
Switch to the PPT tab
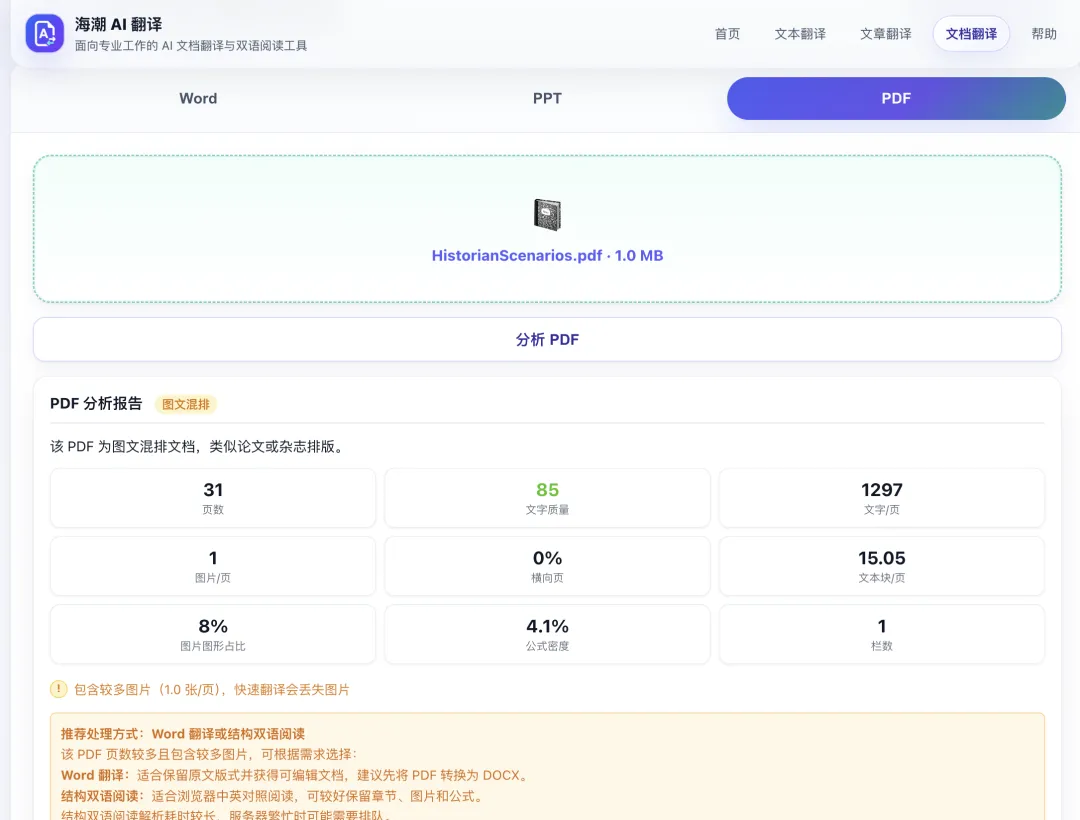click(547, 98)
